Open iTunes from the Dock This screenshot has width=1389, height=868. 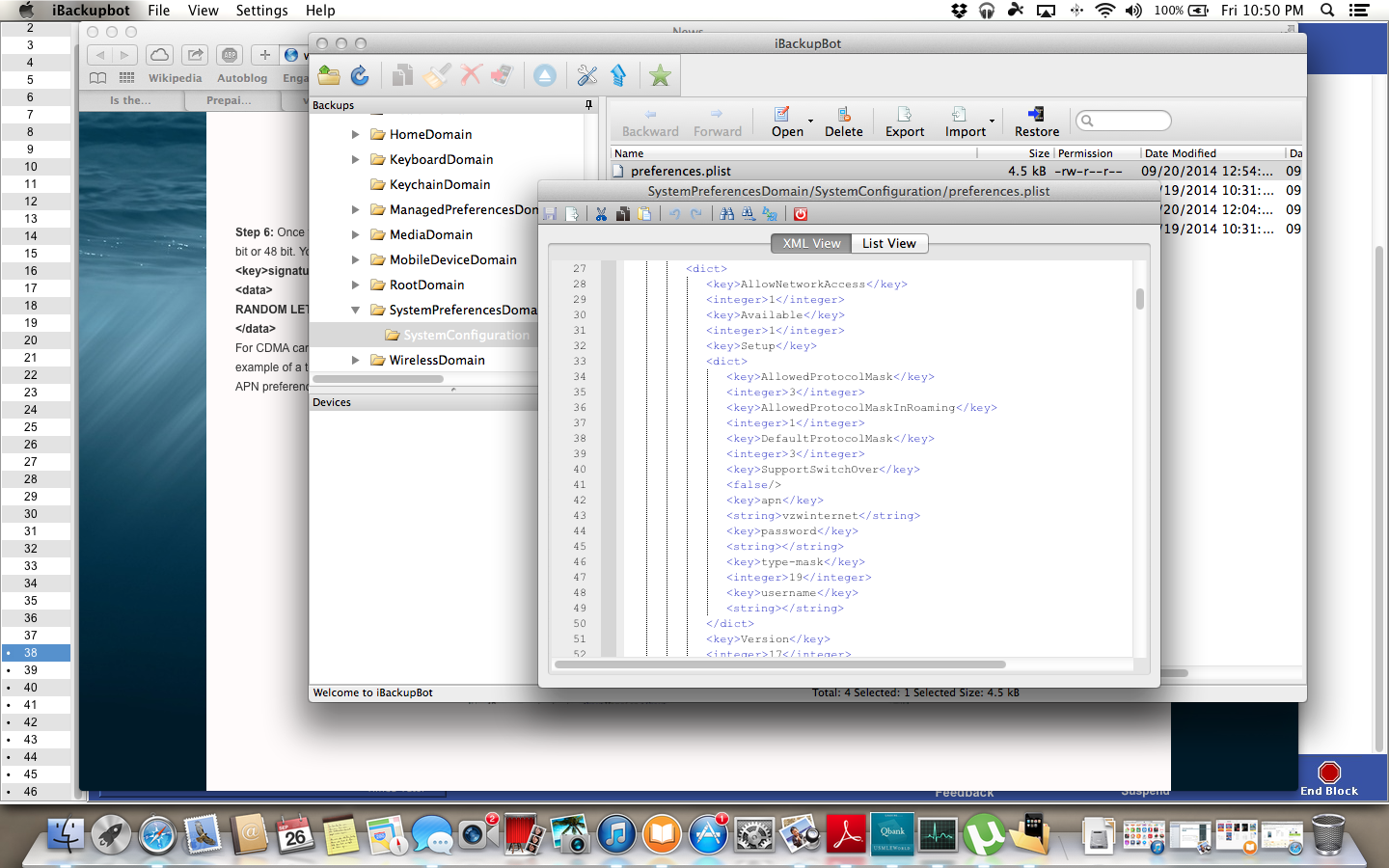pos(616,834)
